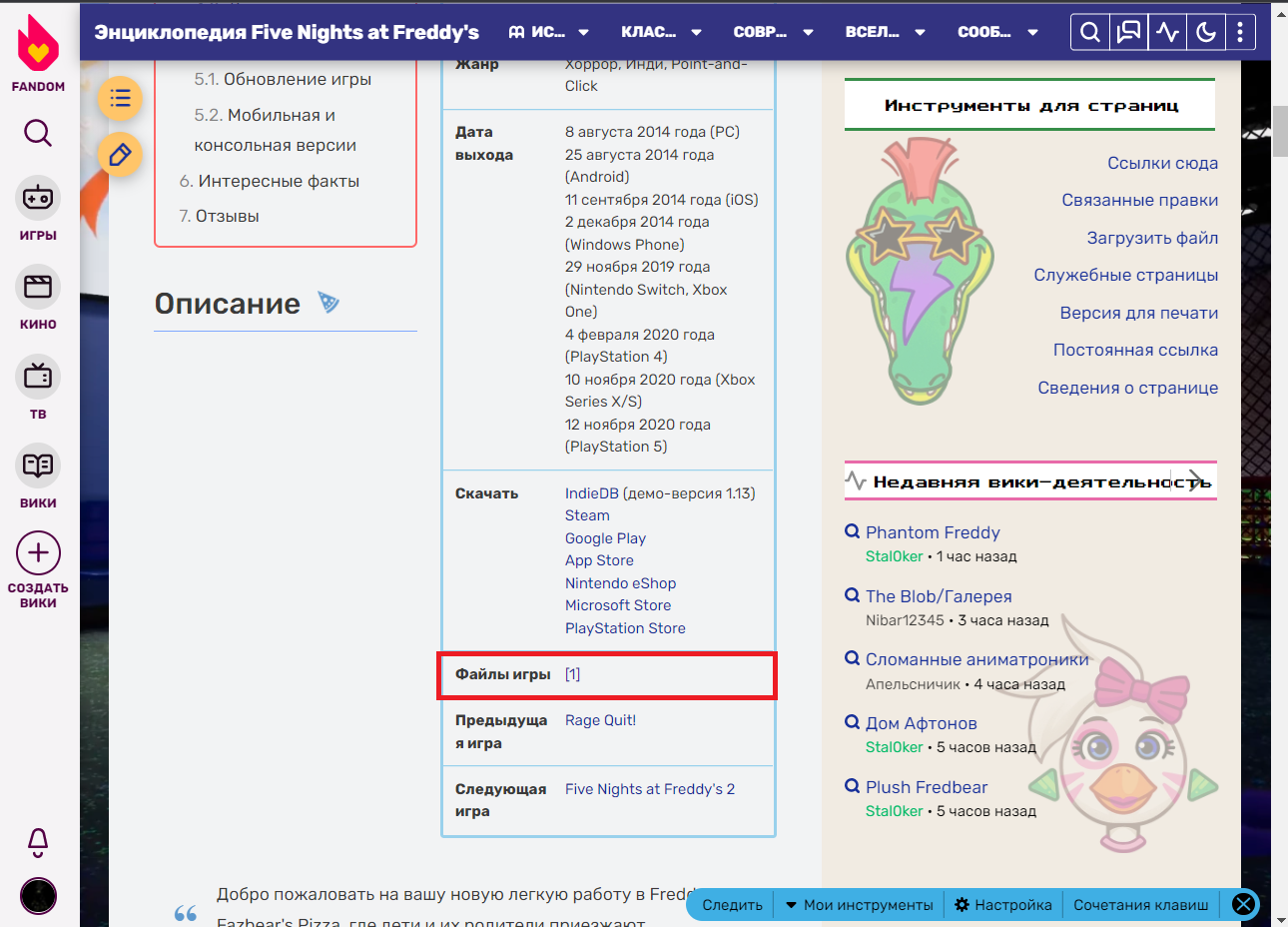Open recent activity page Phantom Freddy
1288x927 pixels.
tap(933, 532)
